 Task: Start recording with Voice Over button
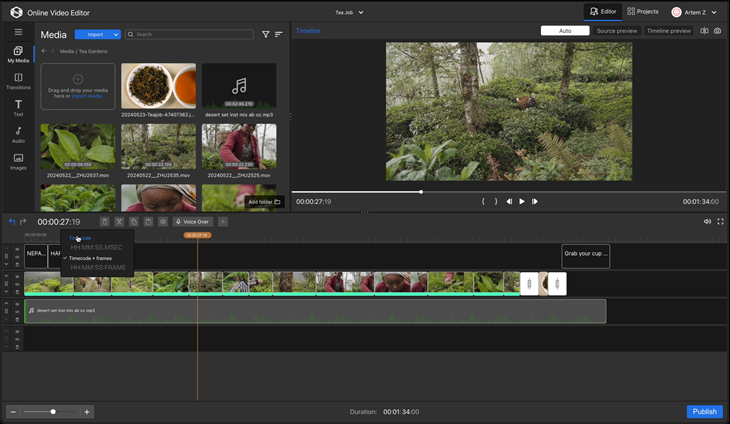pos(193,222)
